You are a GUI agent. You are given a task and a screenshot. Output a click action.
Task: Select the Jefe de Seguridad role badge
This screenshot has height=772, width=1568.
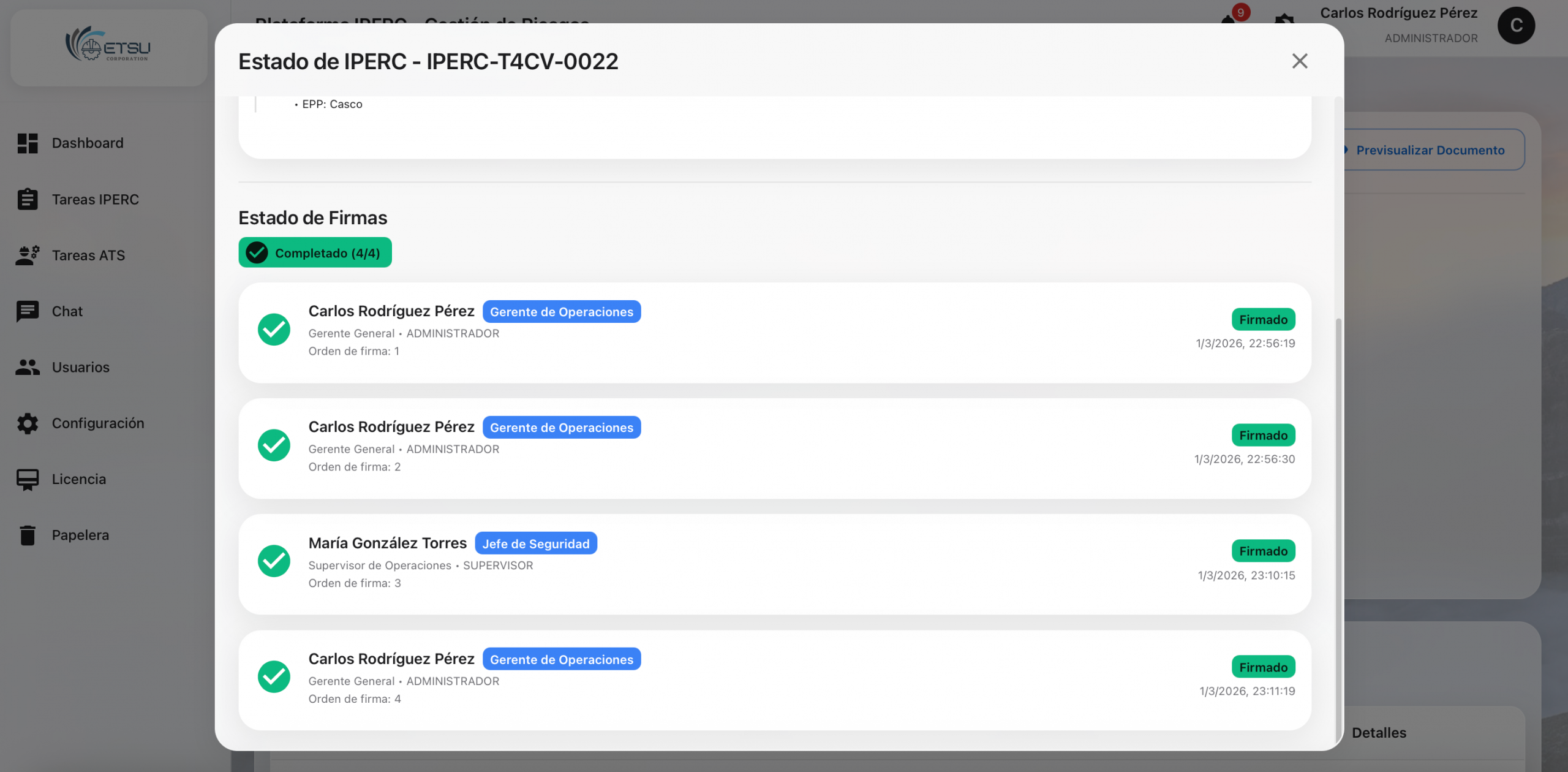535,543
